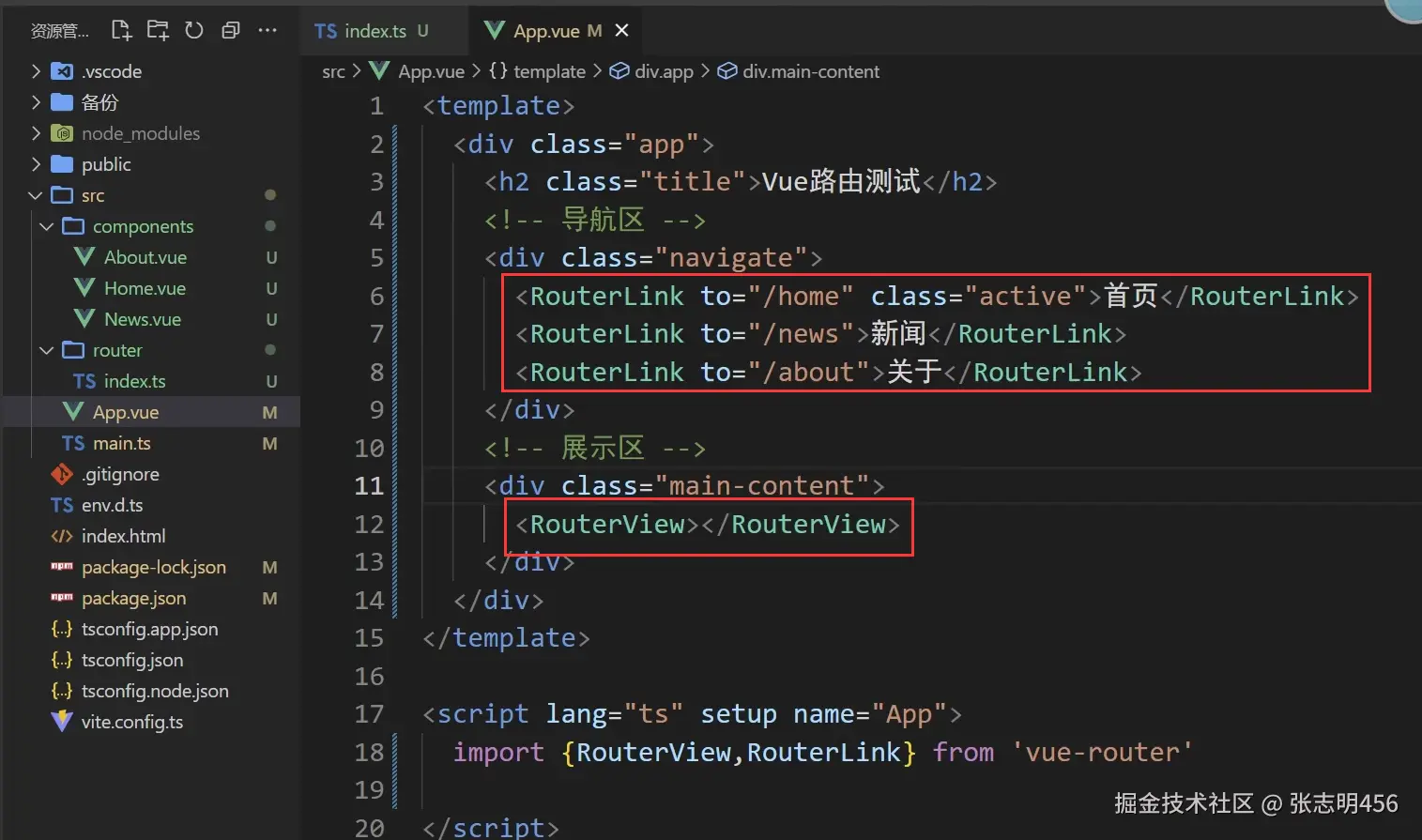Click the TS icon beside env.d.ts
Screen dimensions: 1422x840
coord(62,505)
